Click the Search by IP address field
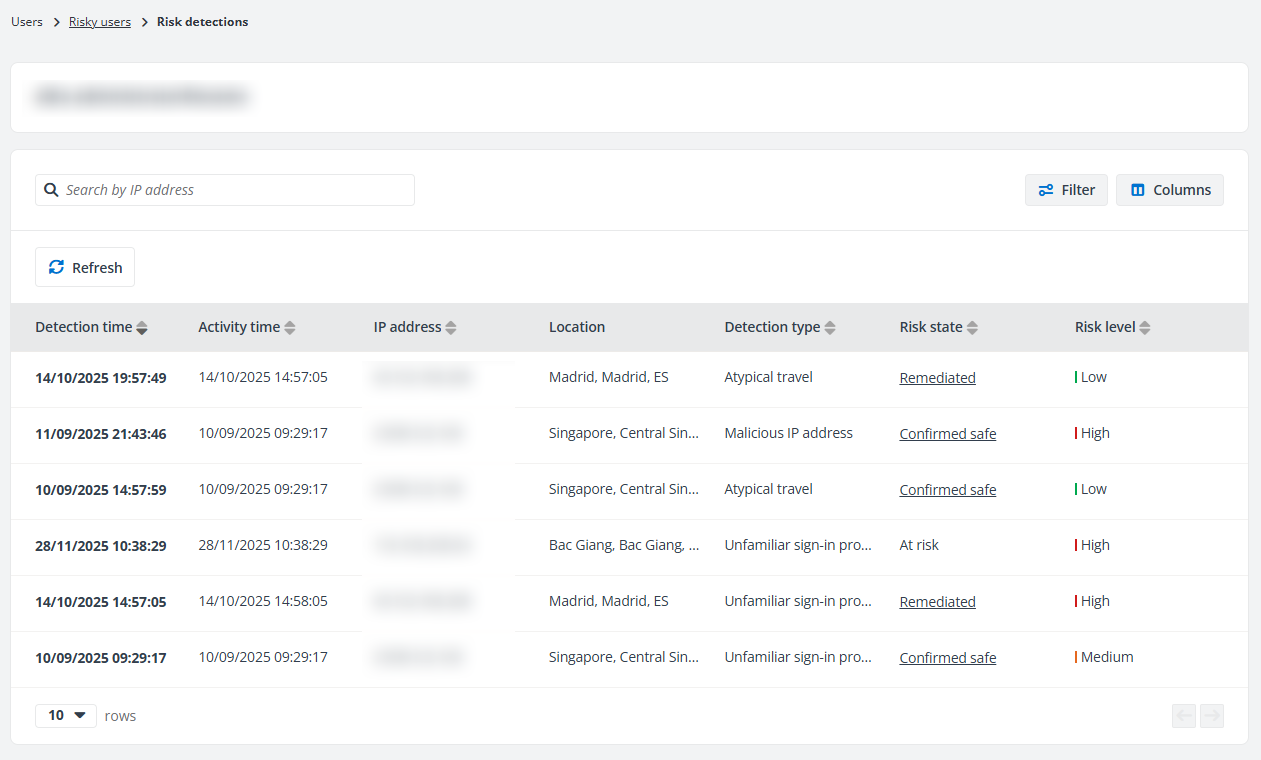Viewport: 1261px width, 760px height. pyautogui.click(x=224, y=189)
